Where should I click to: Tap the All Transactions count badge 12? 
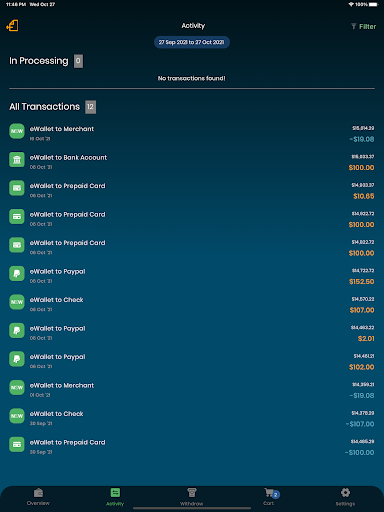tap(90, 107)
